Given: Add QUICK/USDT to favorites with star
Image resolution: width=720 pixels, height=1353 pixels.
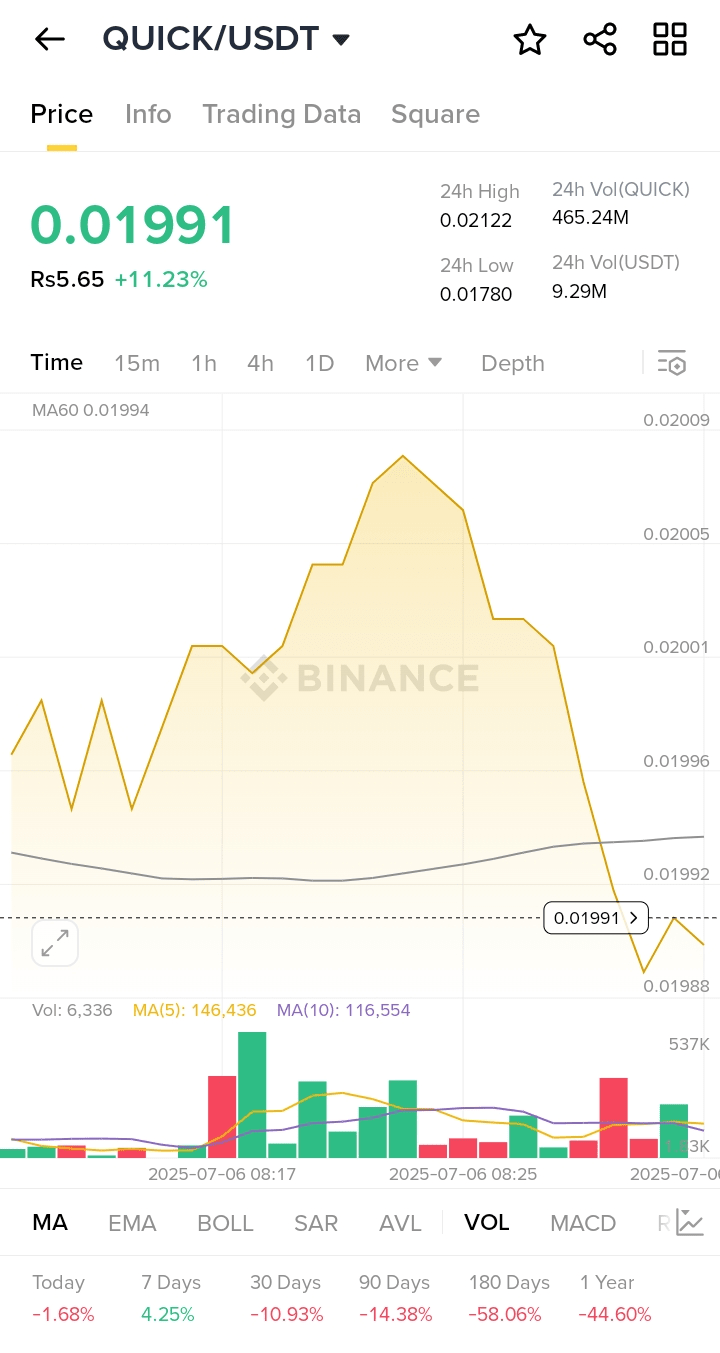Looking at the screenshot, I should (x=529, y=40).
